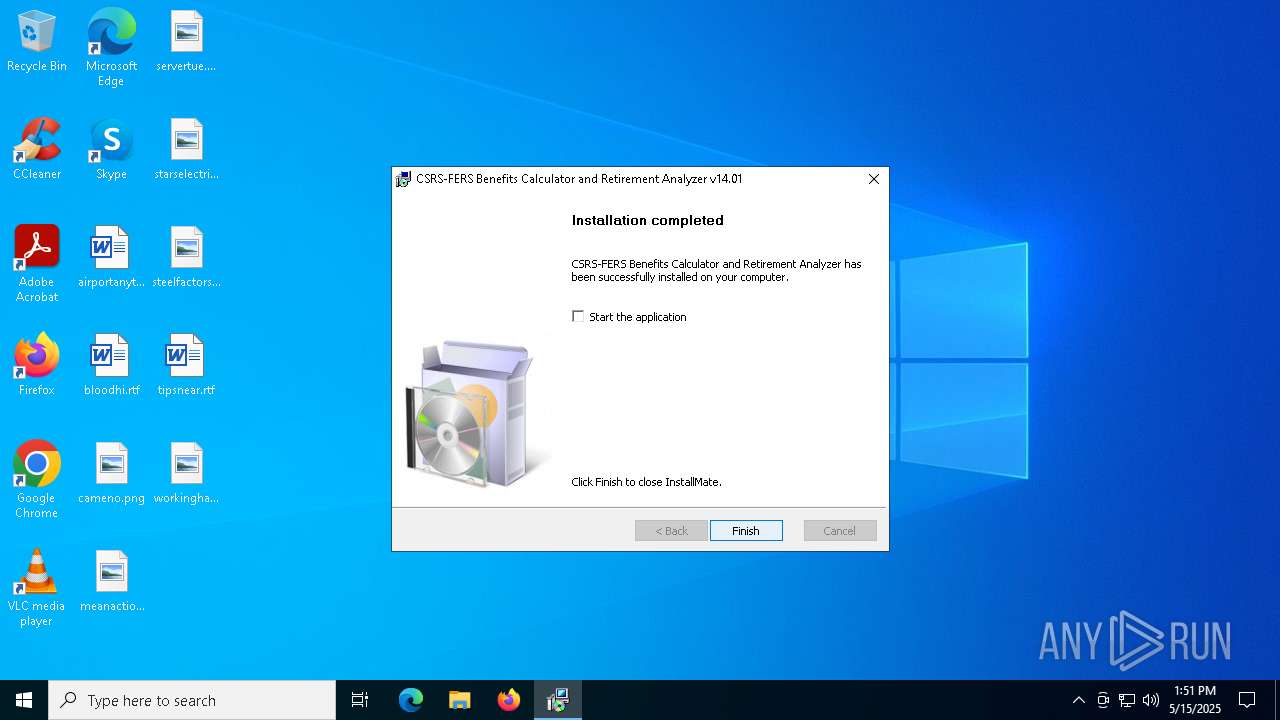Viewport: 1280px width, 720px height.
Task: Select the meanactio file icon
Action: 111,582
